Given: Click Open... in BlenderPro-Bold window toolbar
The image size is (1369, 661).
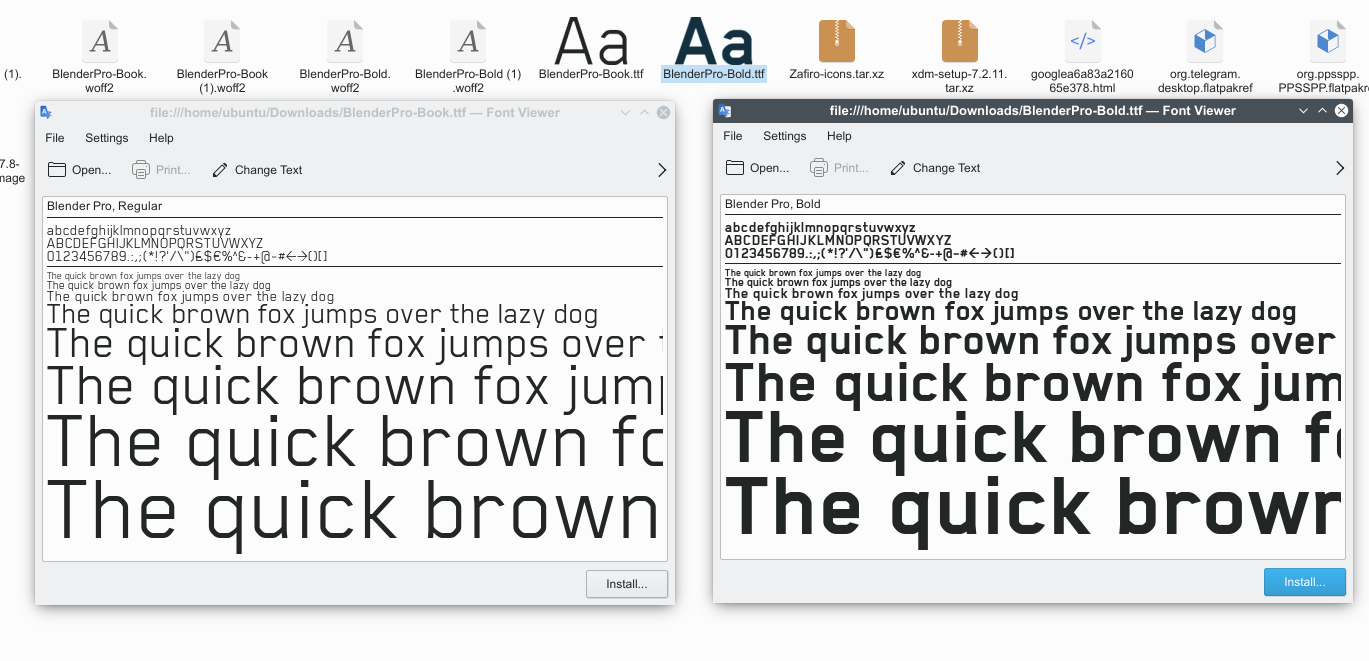Looking at the screenshot, I should point(758,168).
